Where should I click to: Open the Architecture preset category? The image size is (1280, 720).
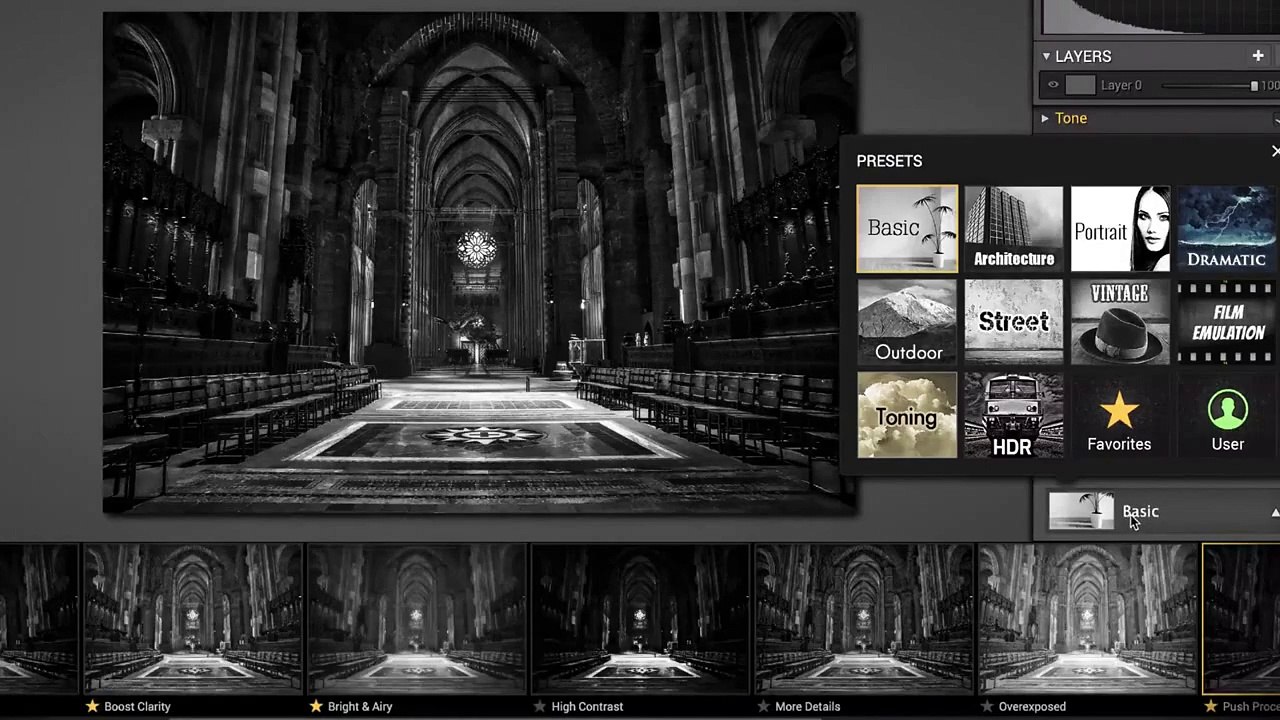(x=1013, y=229)
